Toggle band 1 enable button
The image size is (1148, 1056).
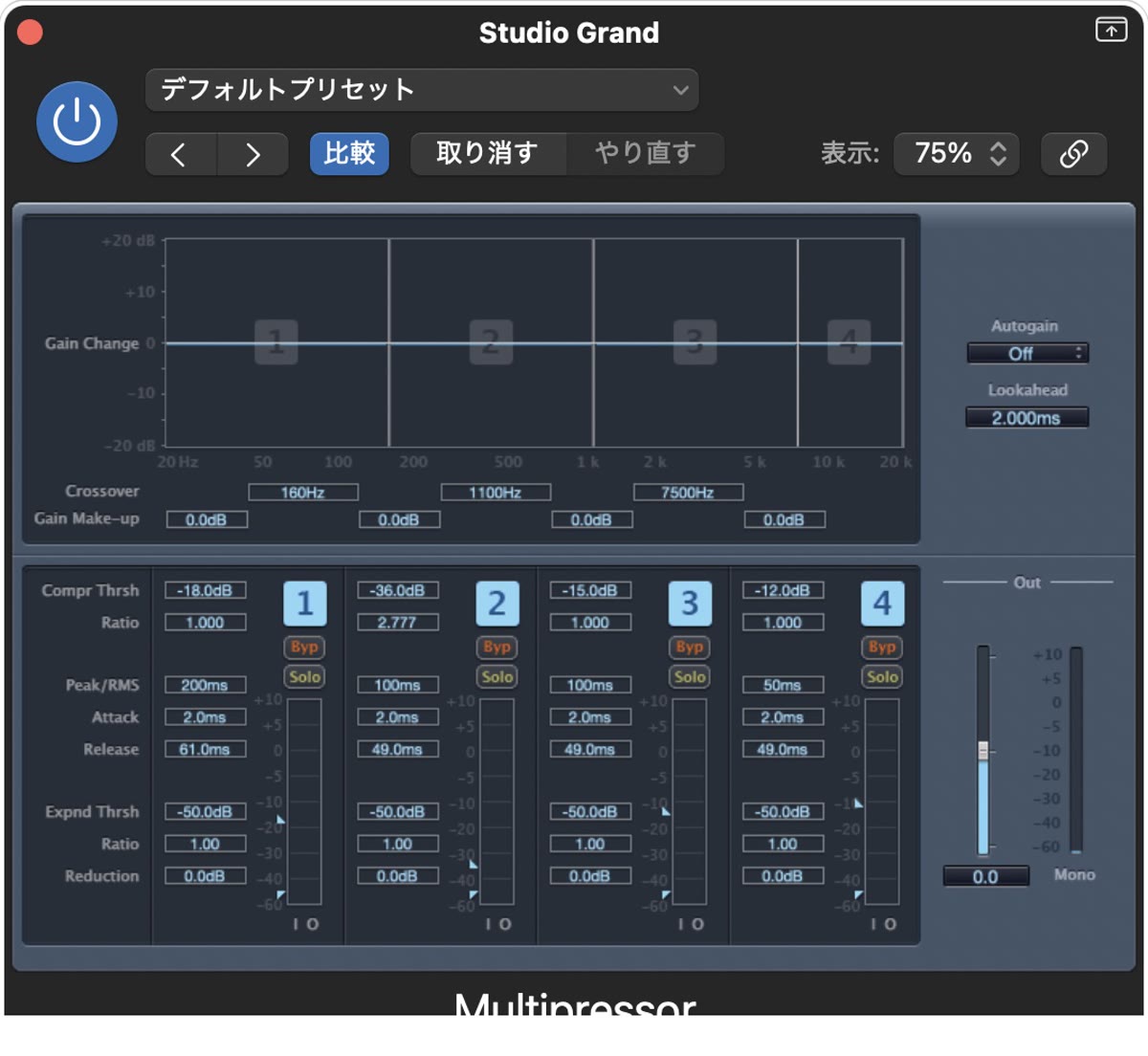(305, 604)
